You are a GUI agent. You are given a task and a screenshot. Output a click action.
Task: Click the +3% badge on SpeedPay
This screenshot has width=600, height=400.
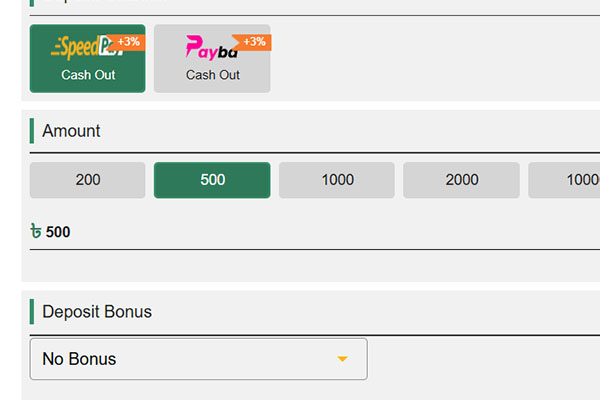coord(130,41)
